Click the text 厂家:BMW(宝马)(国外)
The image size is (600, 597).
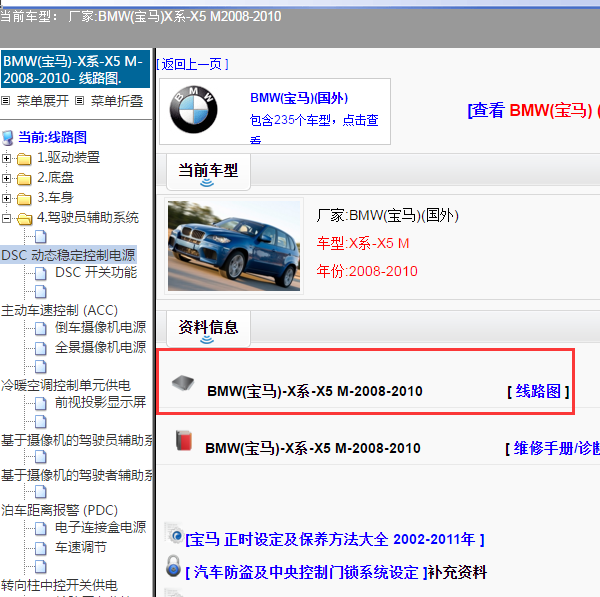point(388,215)
